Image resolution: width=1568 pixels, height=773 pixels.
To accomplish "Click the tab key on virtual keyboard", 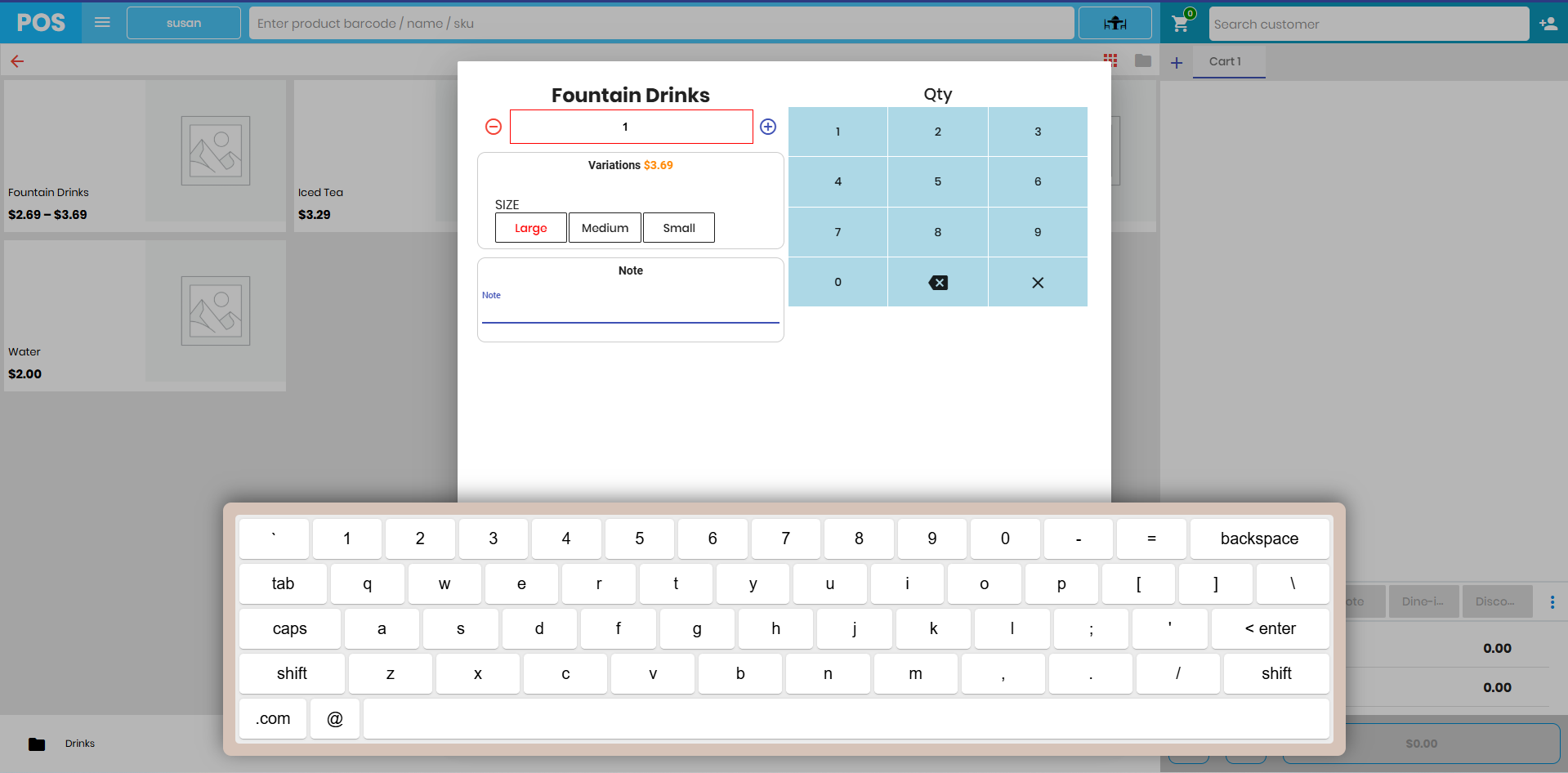I will pyautogui.click(x=283, y=583).
